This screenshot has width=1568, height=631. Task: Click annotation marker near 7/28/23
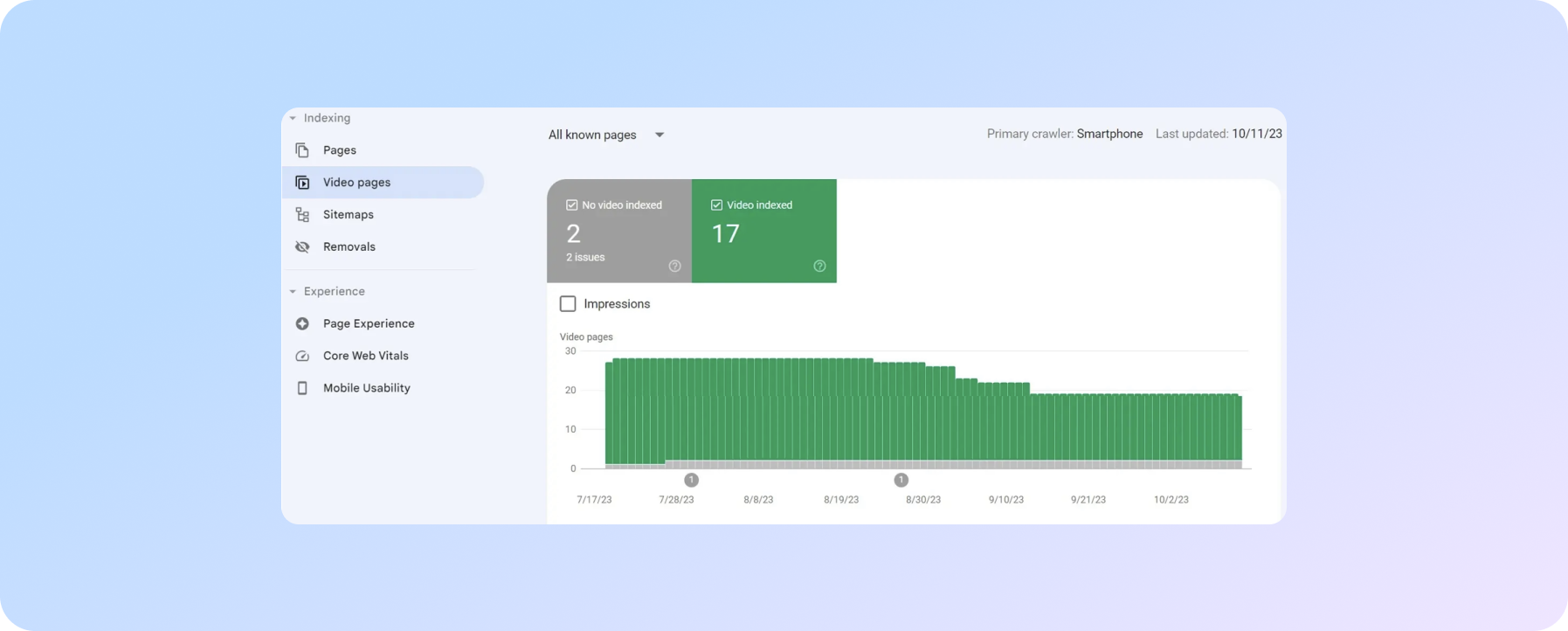tap(691, 480)
